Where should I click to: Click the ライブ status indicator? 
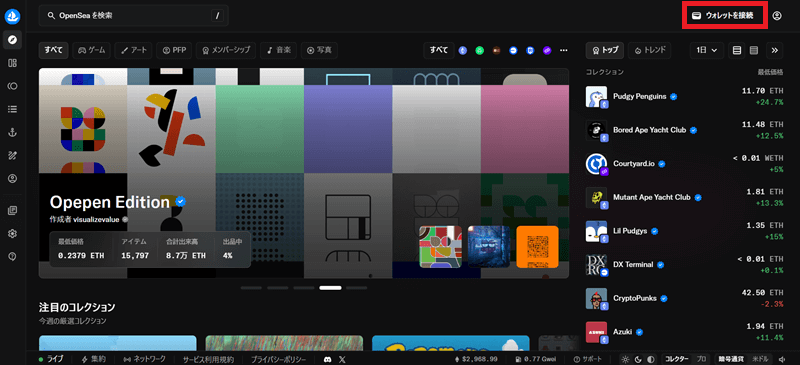(51, 359)
